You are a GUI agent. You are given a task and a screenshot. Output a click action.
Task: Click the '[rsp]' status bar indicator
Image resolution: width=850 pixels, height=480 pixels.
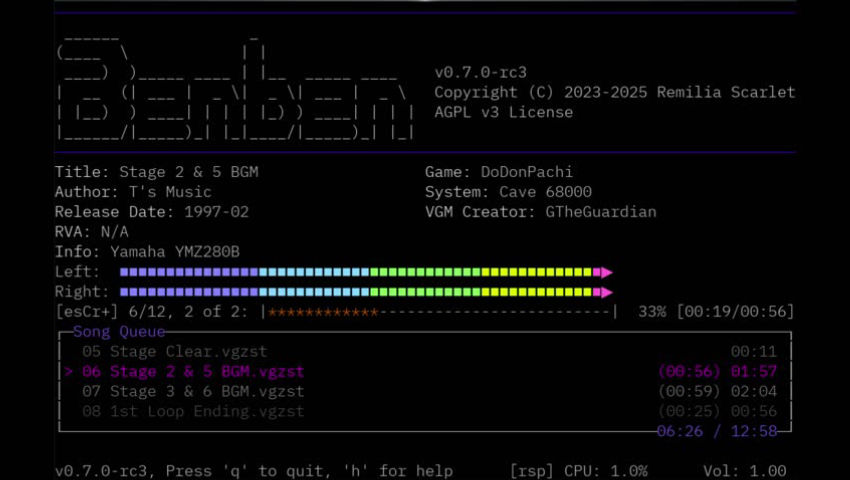click(x=531, y=471)
